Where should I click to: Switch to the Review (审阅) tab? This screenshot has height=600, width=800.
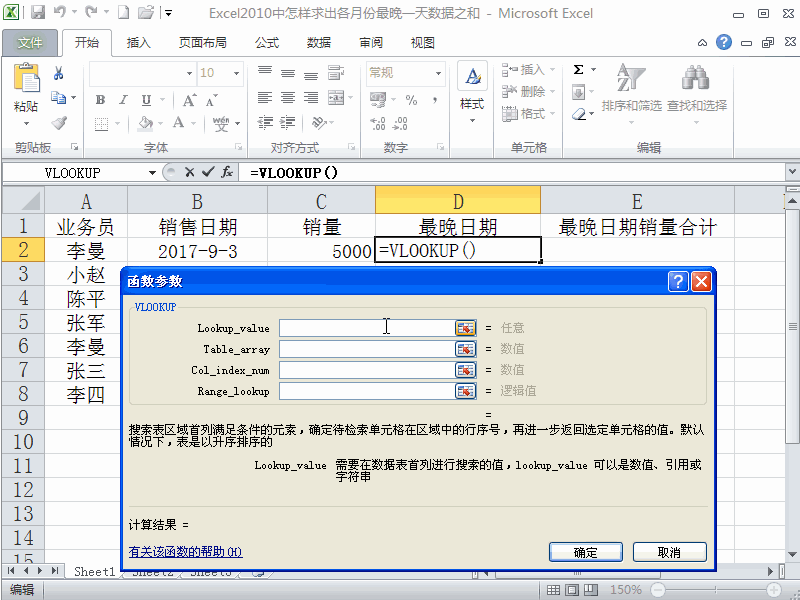(371, 43)
